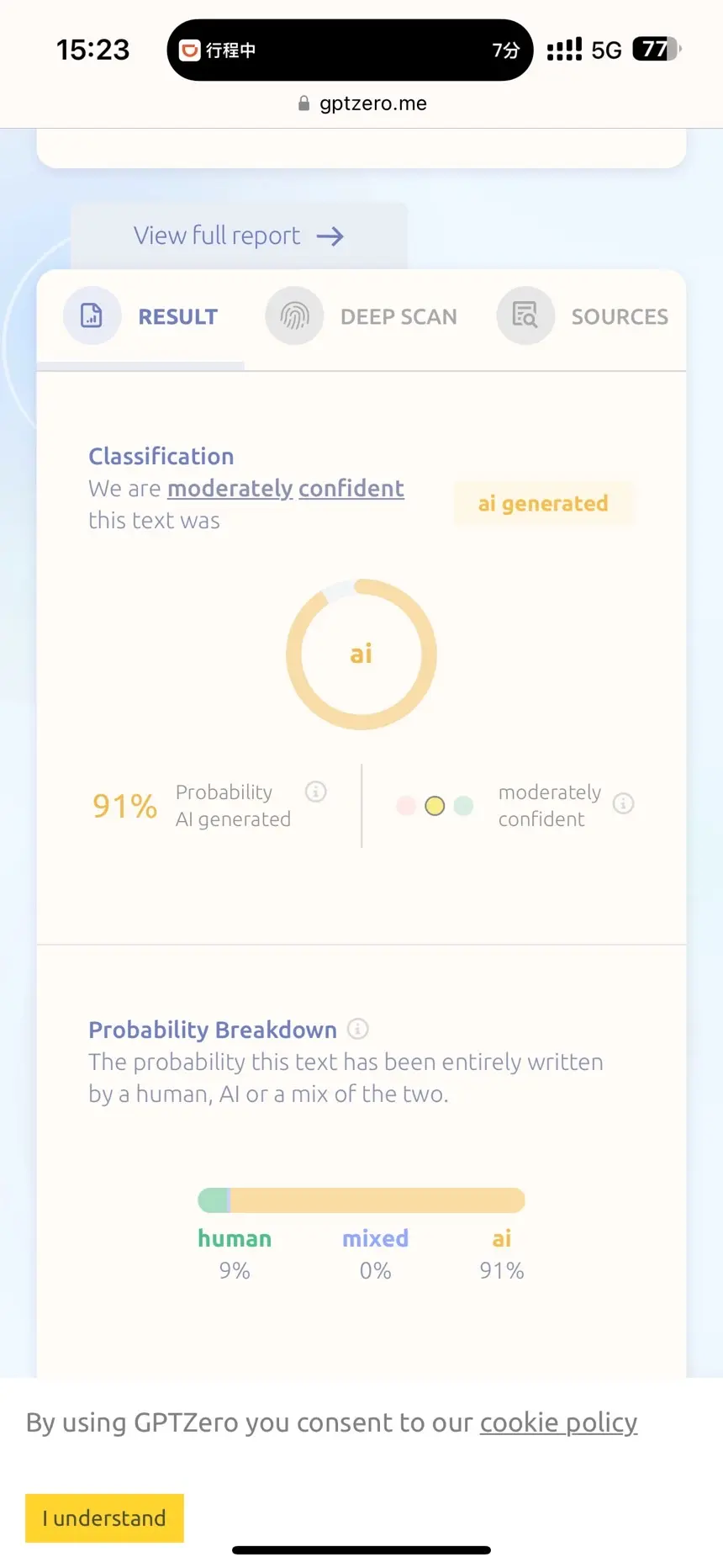Tap the circular ai probability gauge
This screenshot has width=723, height=1568.
361,654
